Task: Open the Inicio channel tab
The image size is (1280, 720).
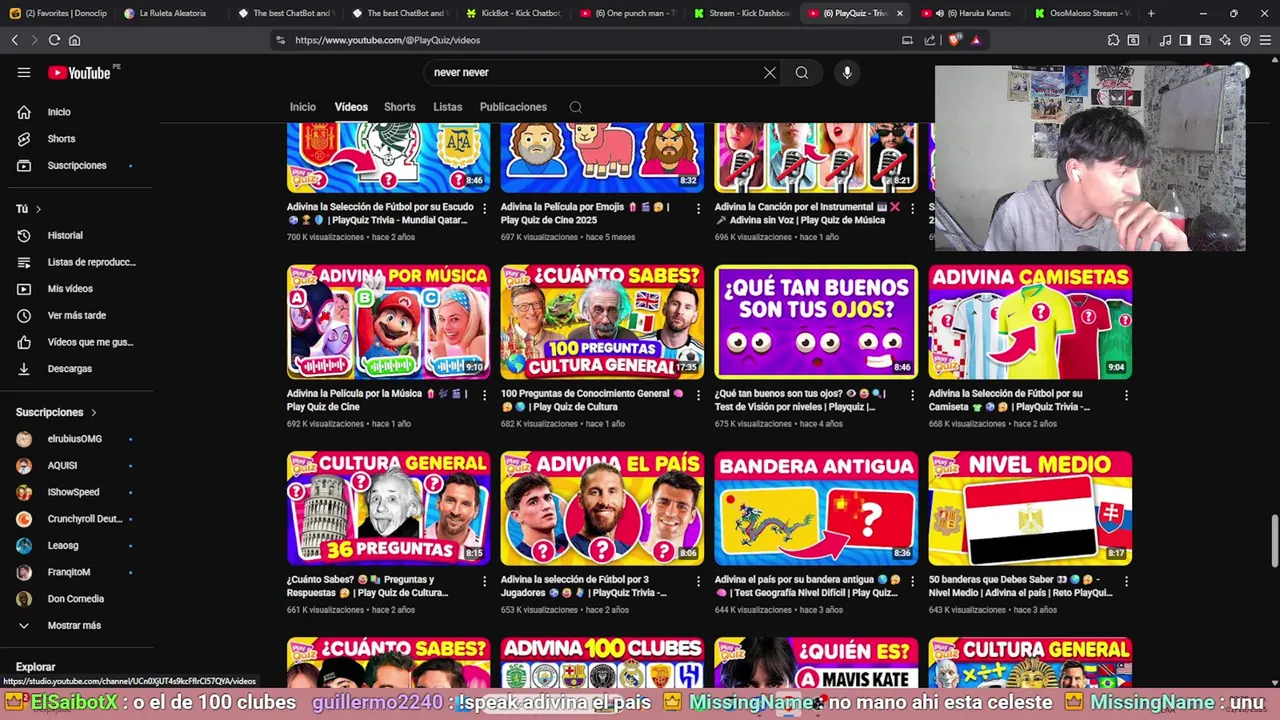Action: 302,107
